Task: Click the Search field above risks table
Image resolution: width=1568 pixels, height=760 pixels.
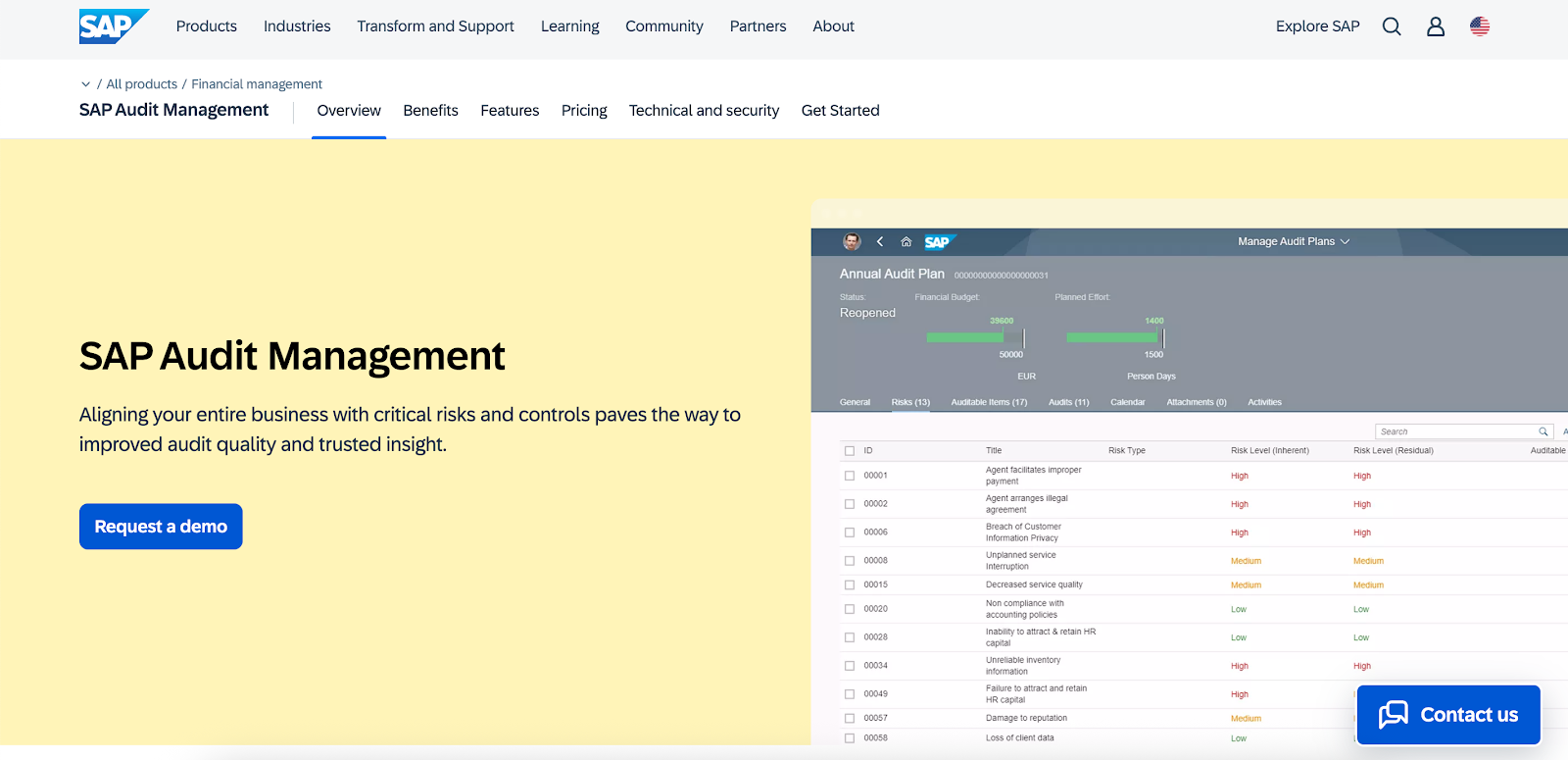Action: pos(1464,431)
